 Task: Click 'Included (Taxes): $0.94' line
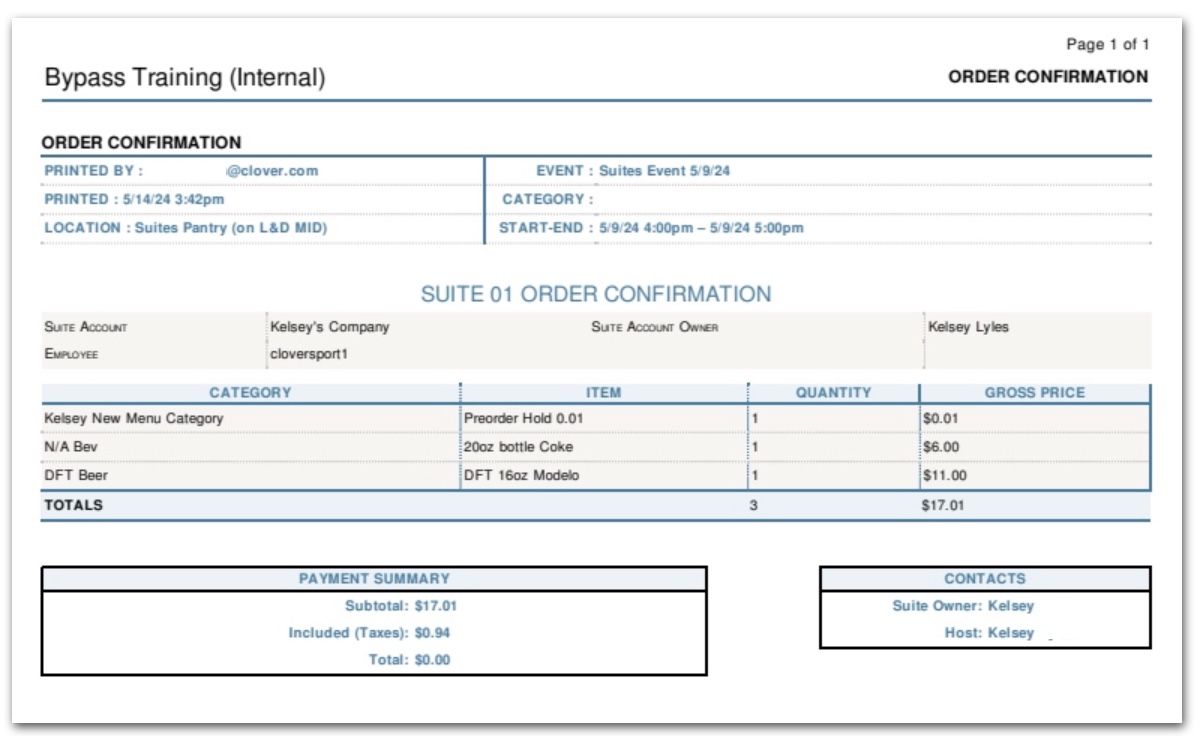click(370, 633)
